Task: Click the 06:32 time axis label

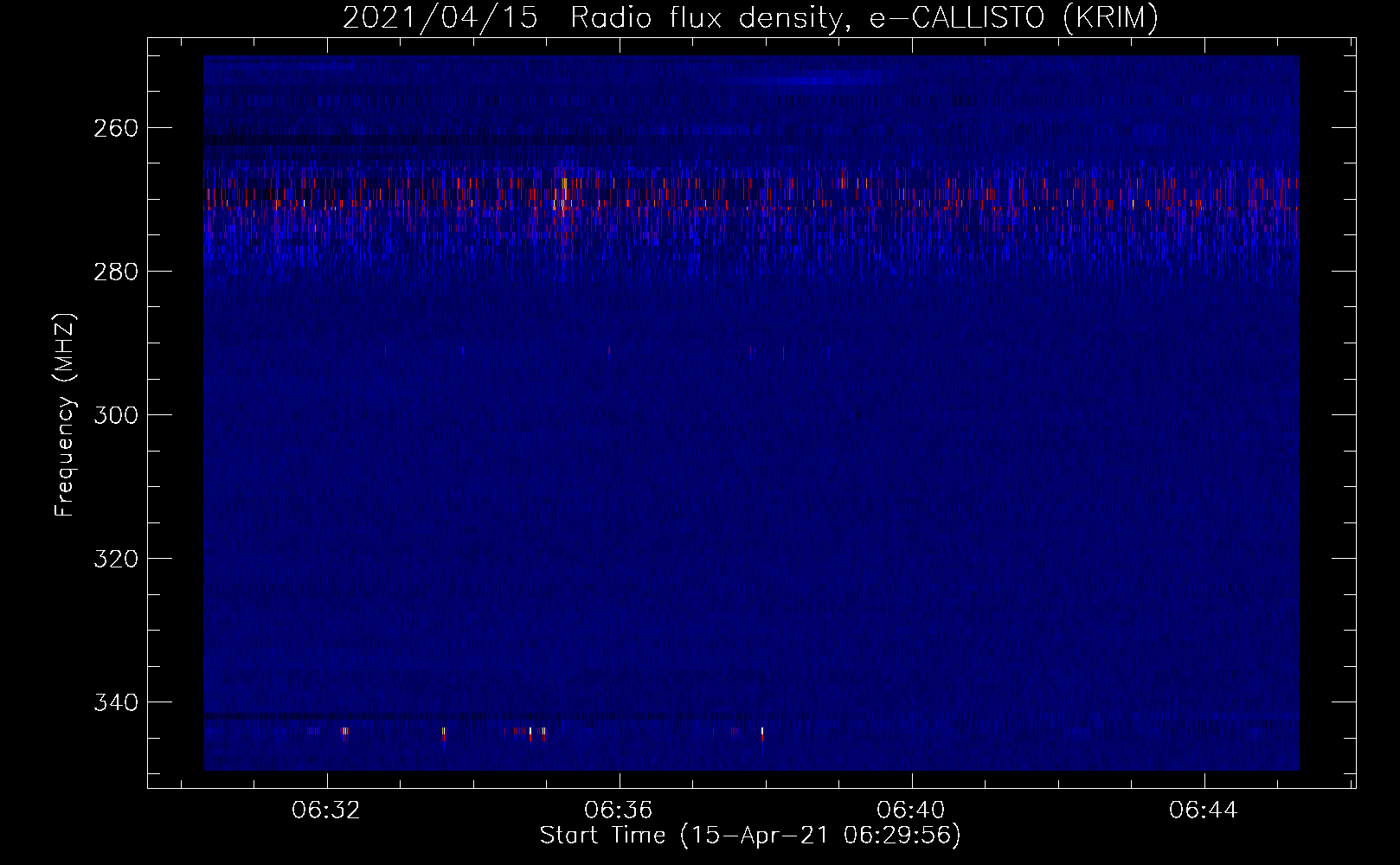Action: click(x=326, y=811)
